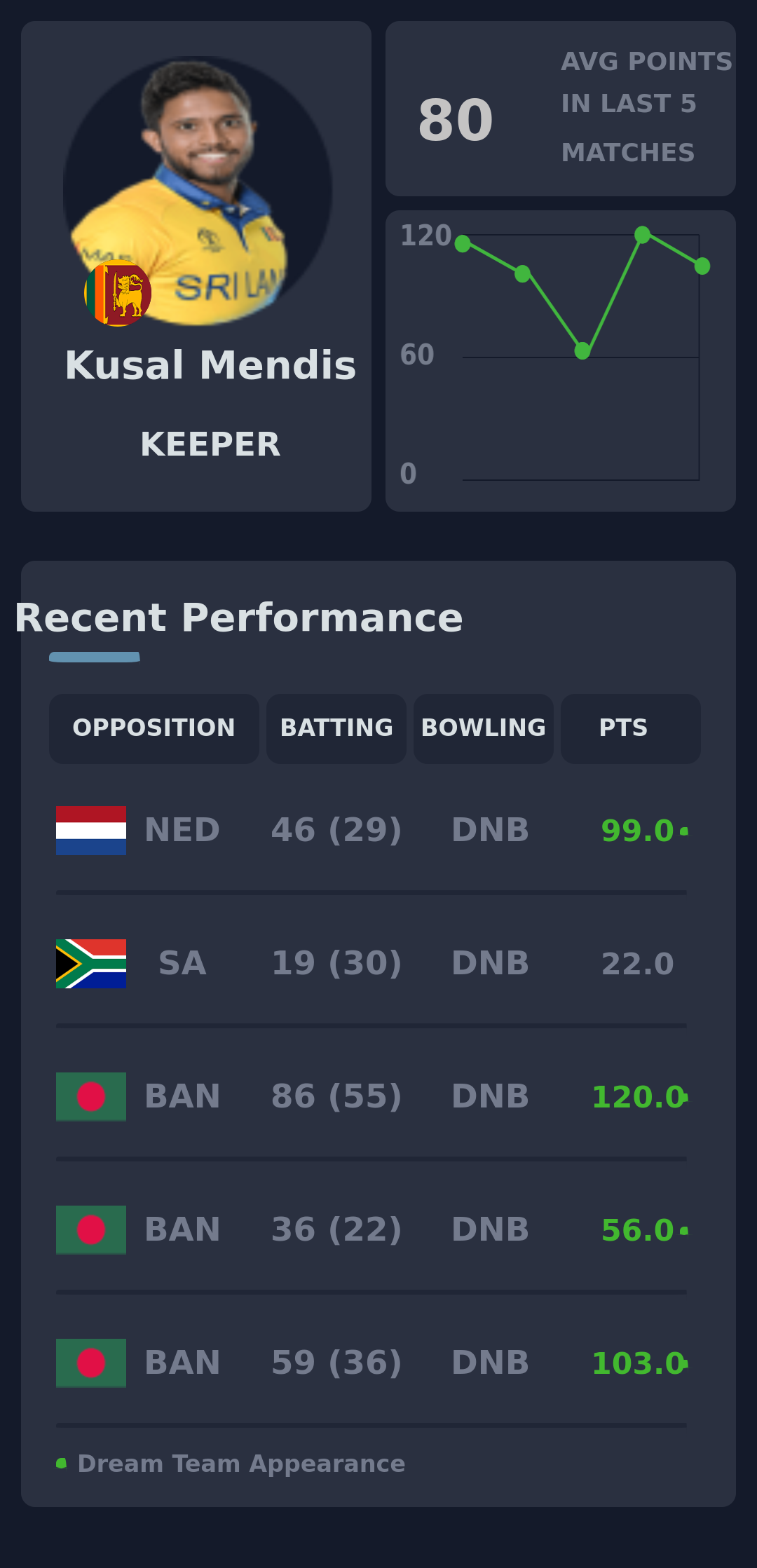Click the 80 average points card
757x1568 pixels.
click(560, 109)
